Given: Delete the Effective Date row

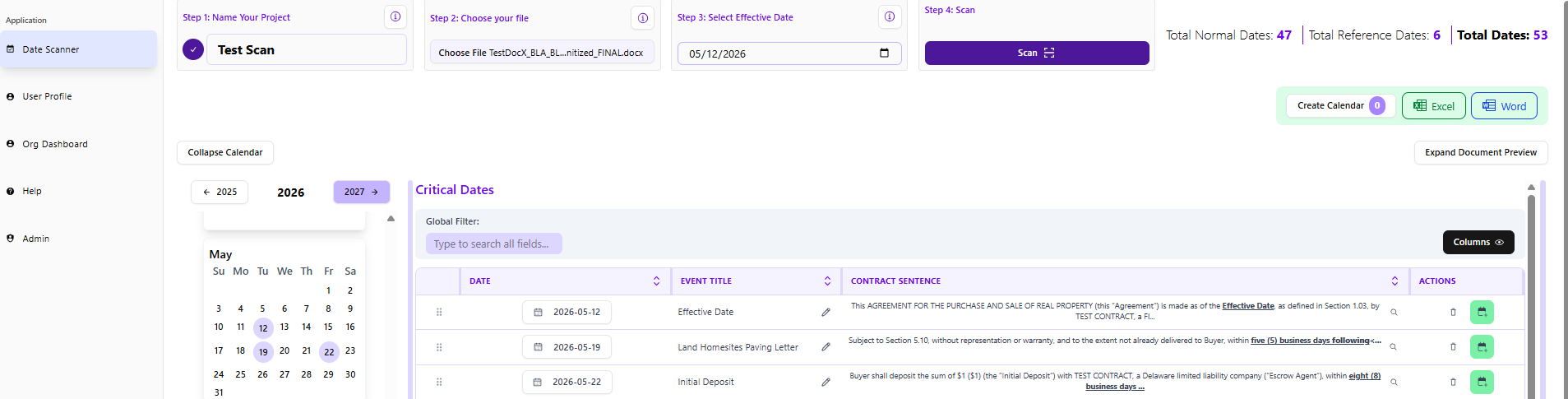Looking at the screenshot, I should [x=1453, y=313].
